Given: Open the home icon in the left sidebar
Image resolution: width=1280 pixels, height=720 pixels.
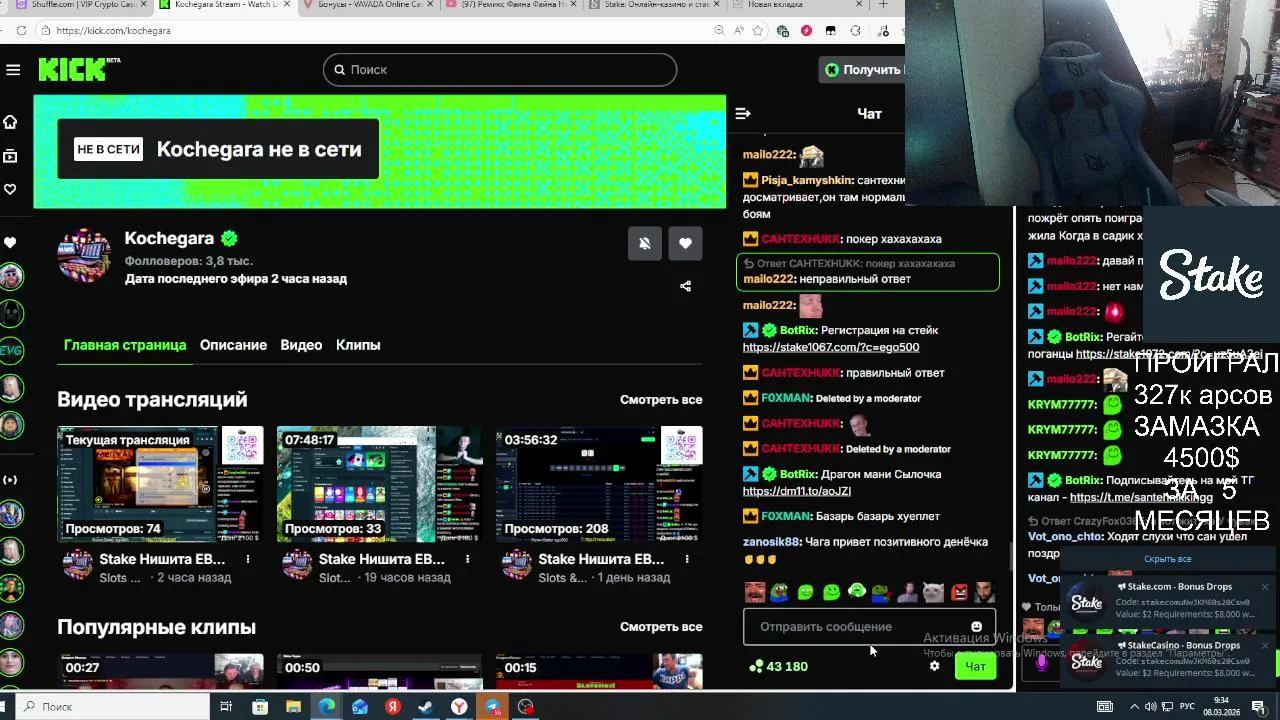Looking at the screenshot, I should [x=10, y=122].
